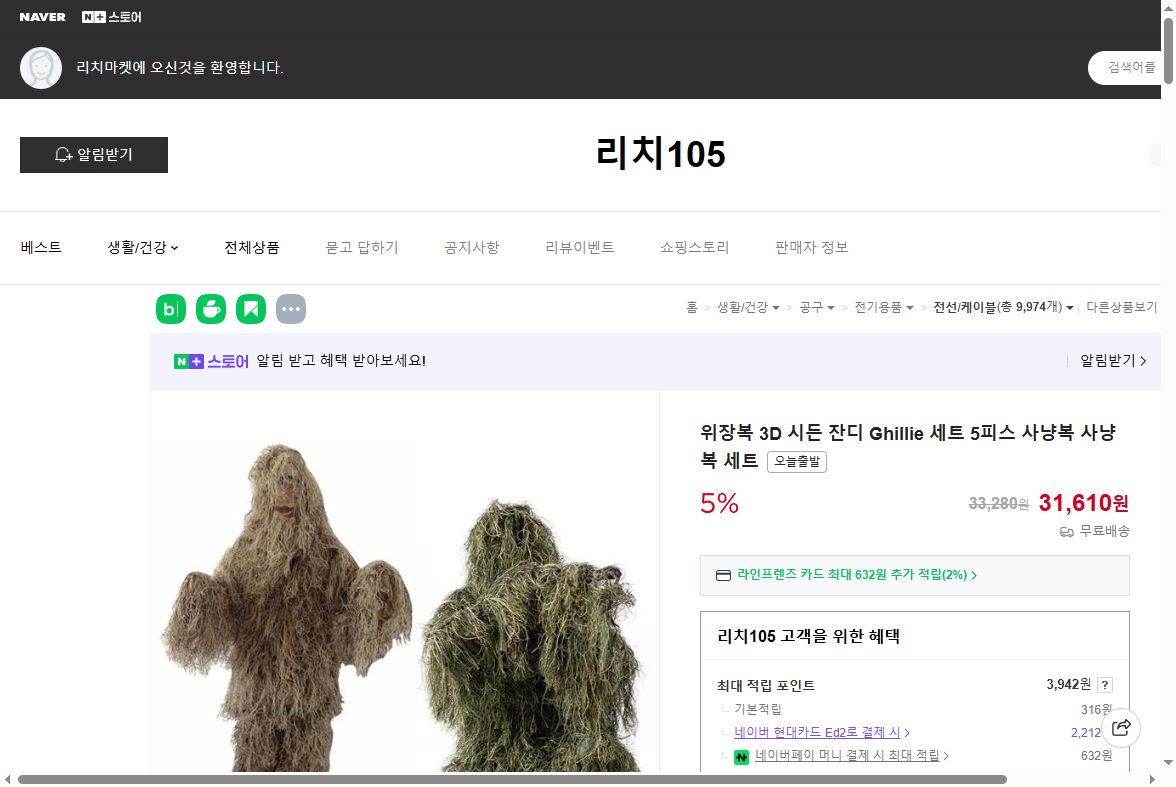Open the more options ellipsis icon
The width and height of the screenshot is (1176, 787).
(x=291, y=308)
